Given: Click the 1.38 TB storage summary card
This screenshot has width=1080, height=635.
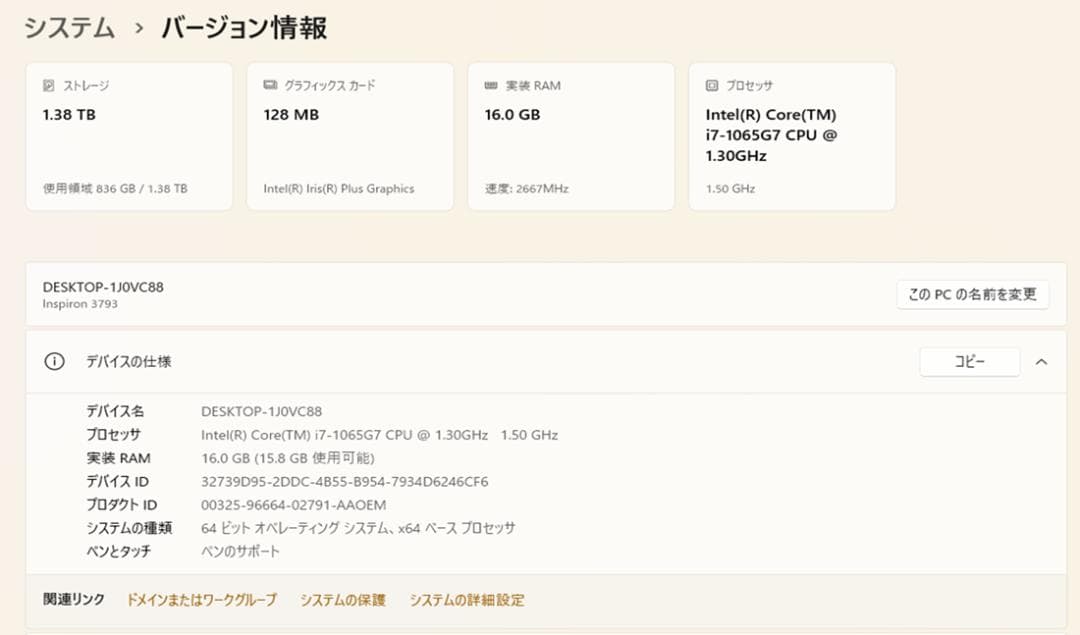Looking at the screenshot, I should [x=128, y=135].
